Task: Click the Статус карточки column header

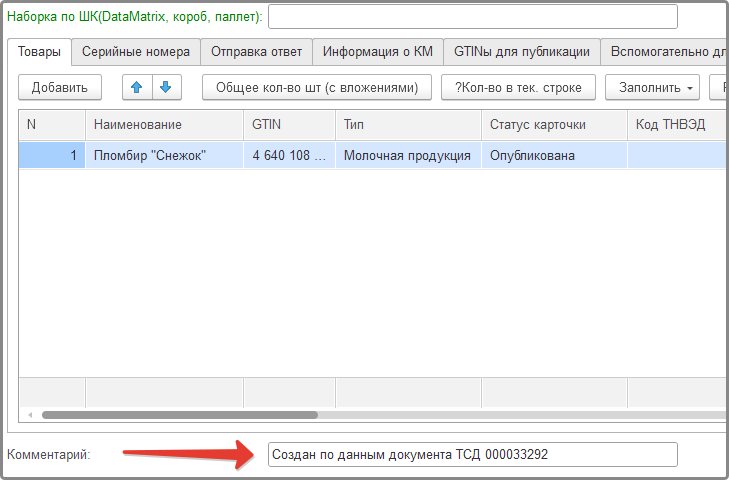Action: 555,125
